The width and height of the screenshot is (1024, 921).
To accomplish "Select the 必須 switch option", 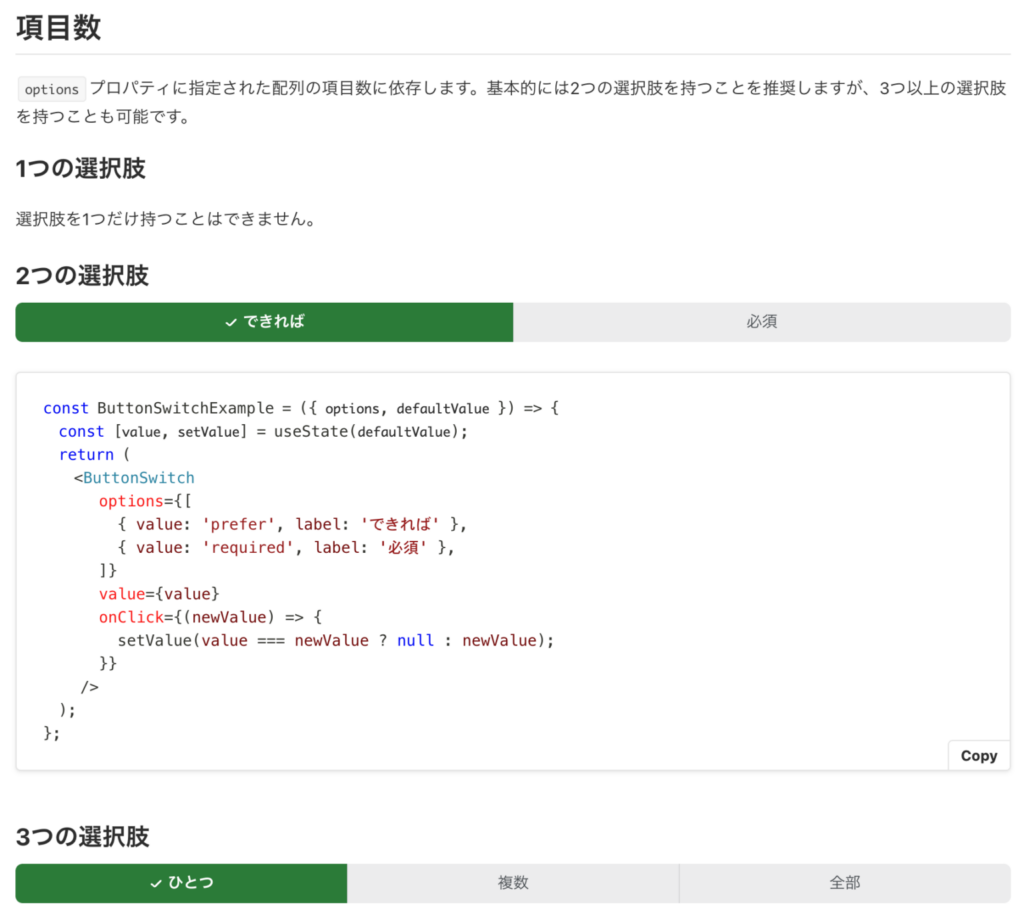I will click(764, 322).
